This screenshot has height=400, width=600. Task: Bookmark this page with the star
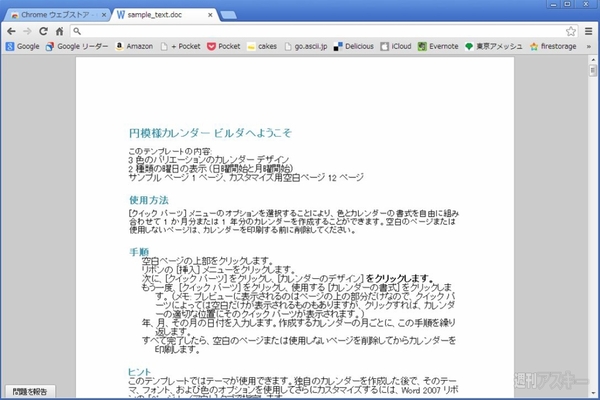(571, 31)
